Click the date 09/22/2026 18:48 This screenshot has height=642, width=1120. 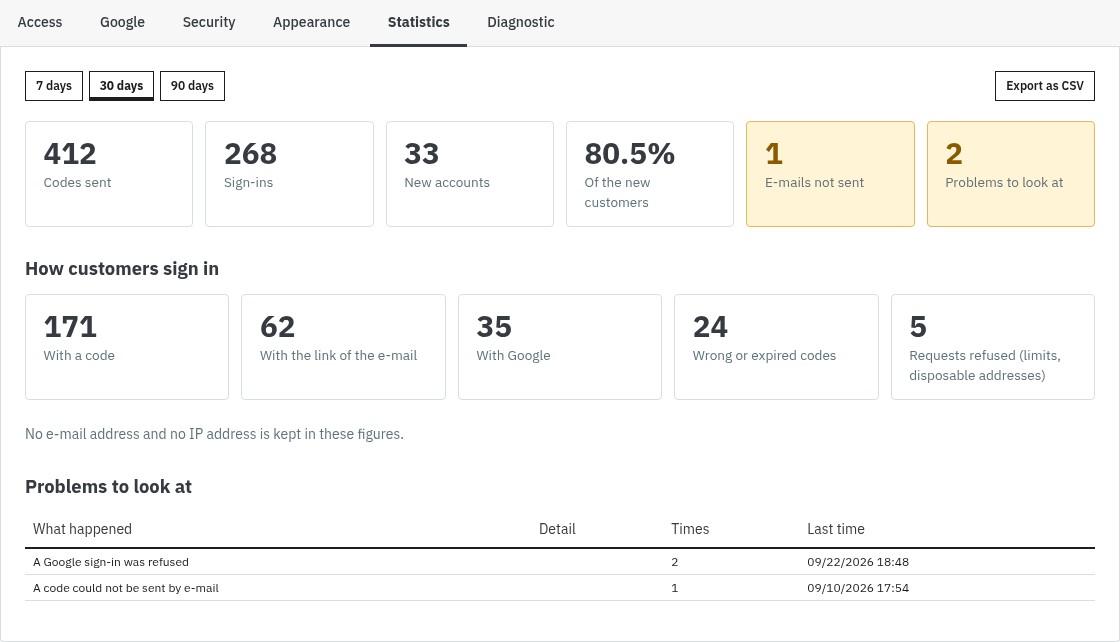click(858, 562)
